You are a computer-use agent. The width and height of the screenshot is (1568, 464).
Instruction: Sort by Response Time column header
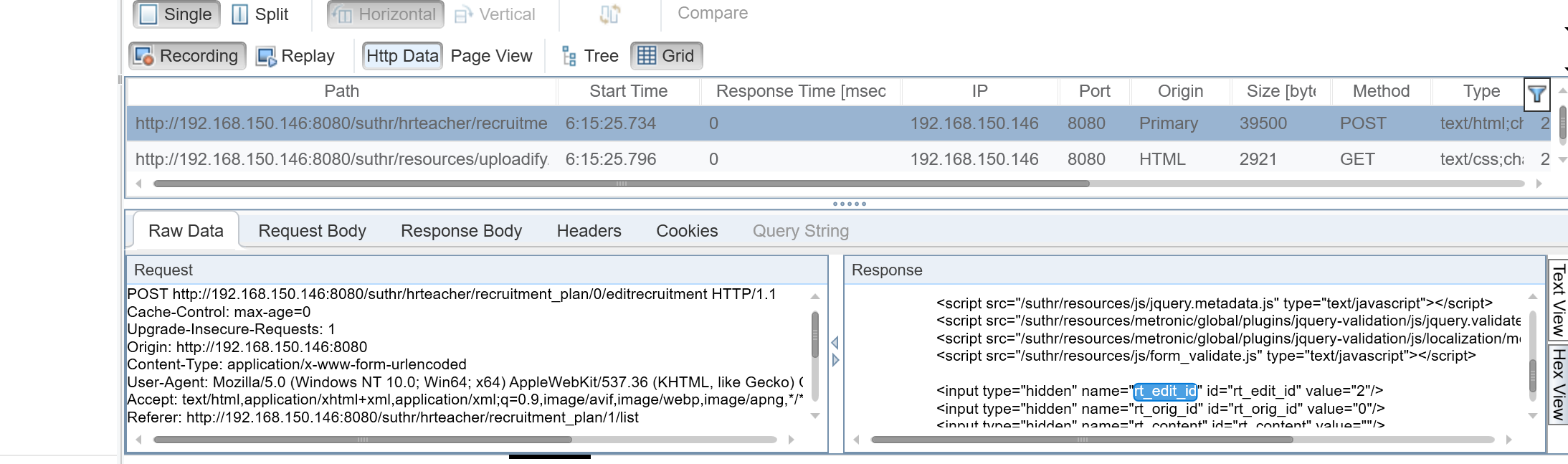click(801, 91)
